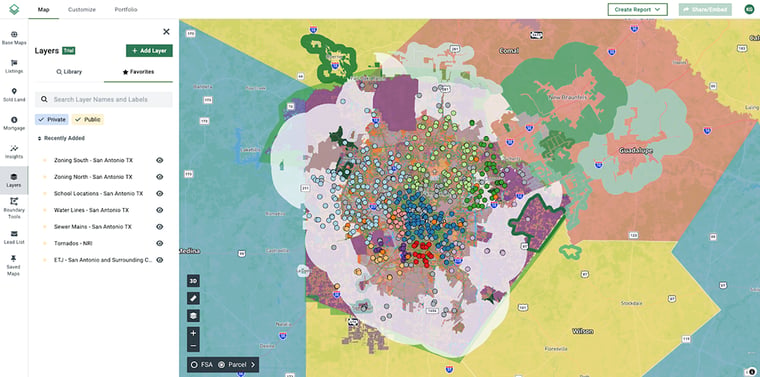Toggle visibility of Zoning South layer

[159, 160]
